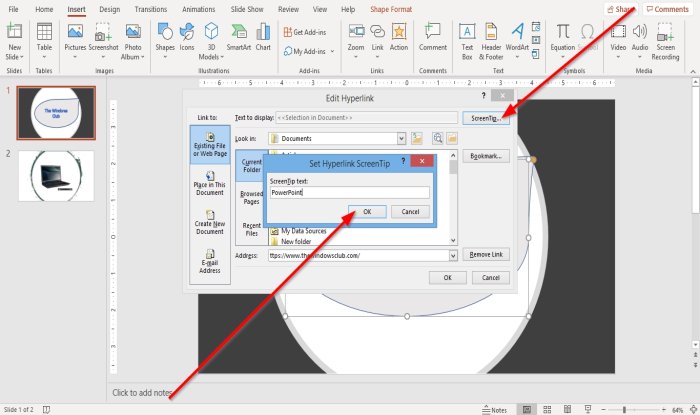Choose E-mail Address link type
Screen dimensions: 700x415
coord(209,261)
